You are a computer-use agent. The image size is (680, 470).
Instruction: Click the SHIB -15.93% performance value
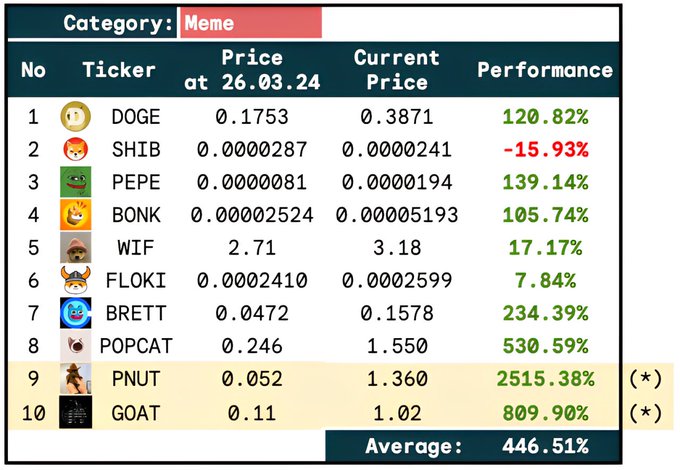click(544, 150)
